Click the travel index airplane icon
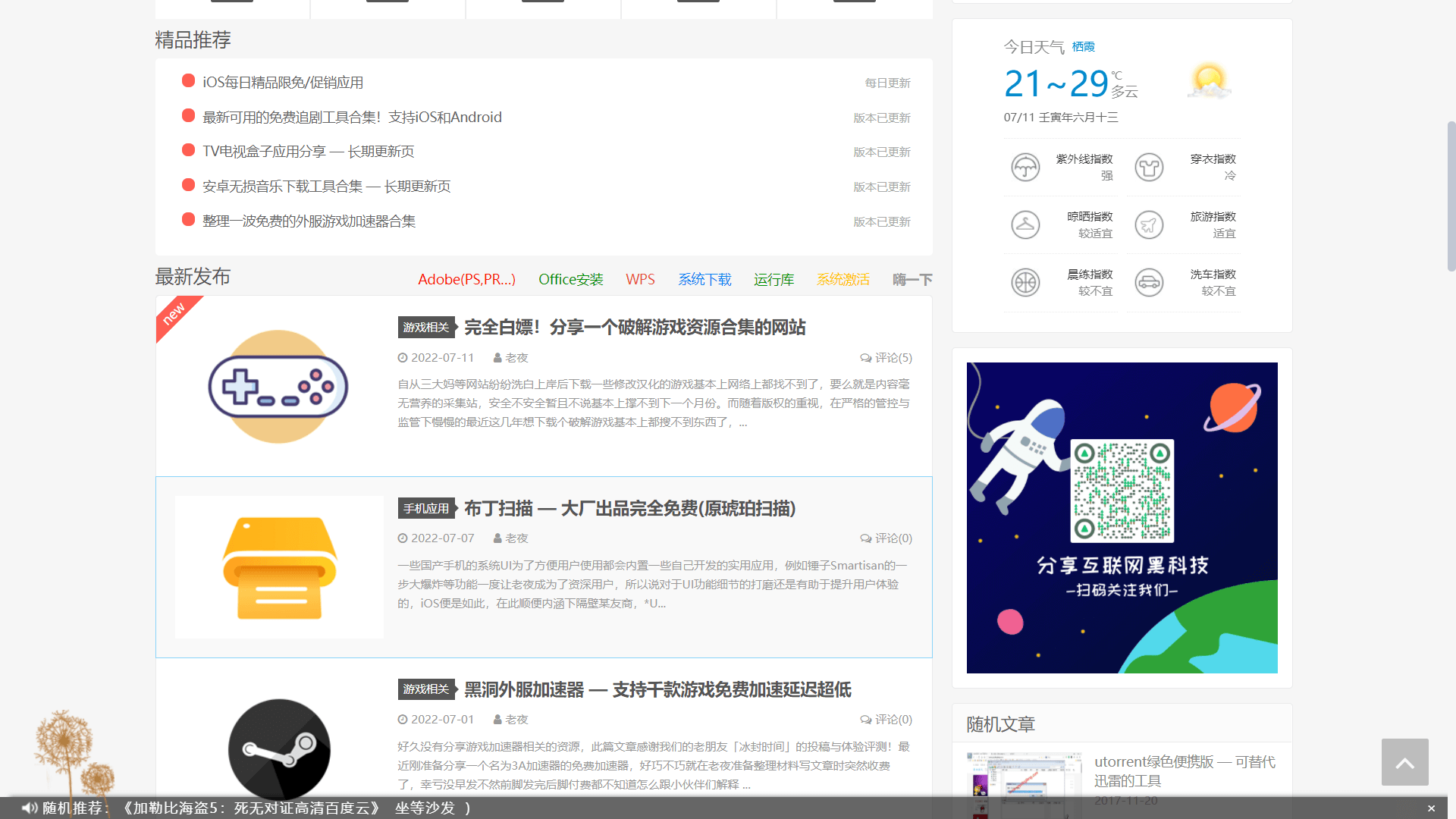 [1149, 224]
